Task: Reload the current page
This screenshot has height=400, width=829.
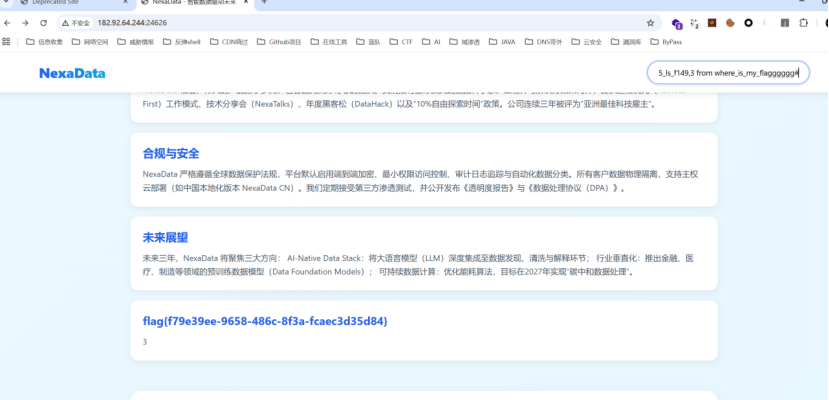Action: pos(43,22)
